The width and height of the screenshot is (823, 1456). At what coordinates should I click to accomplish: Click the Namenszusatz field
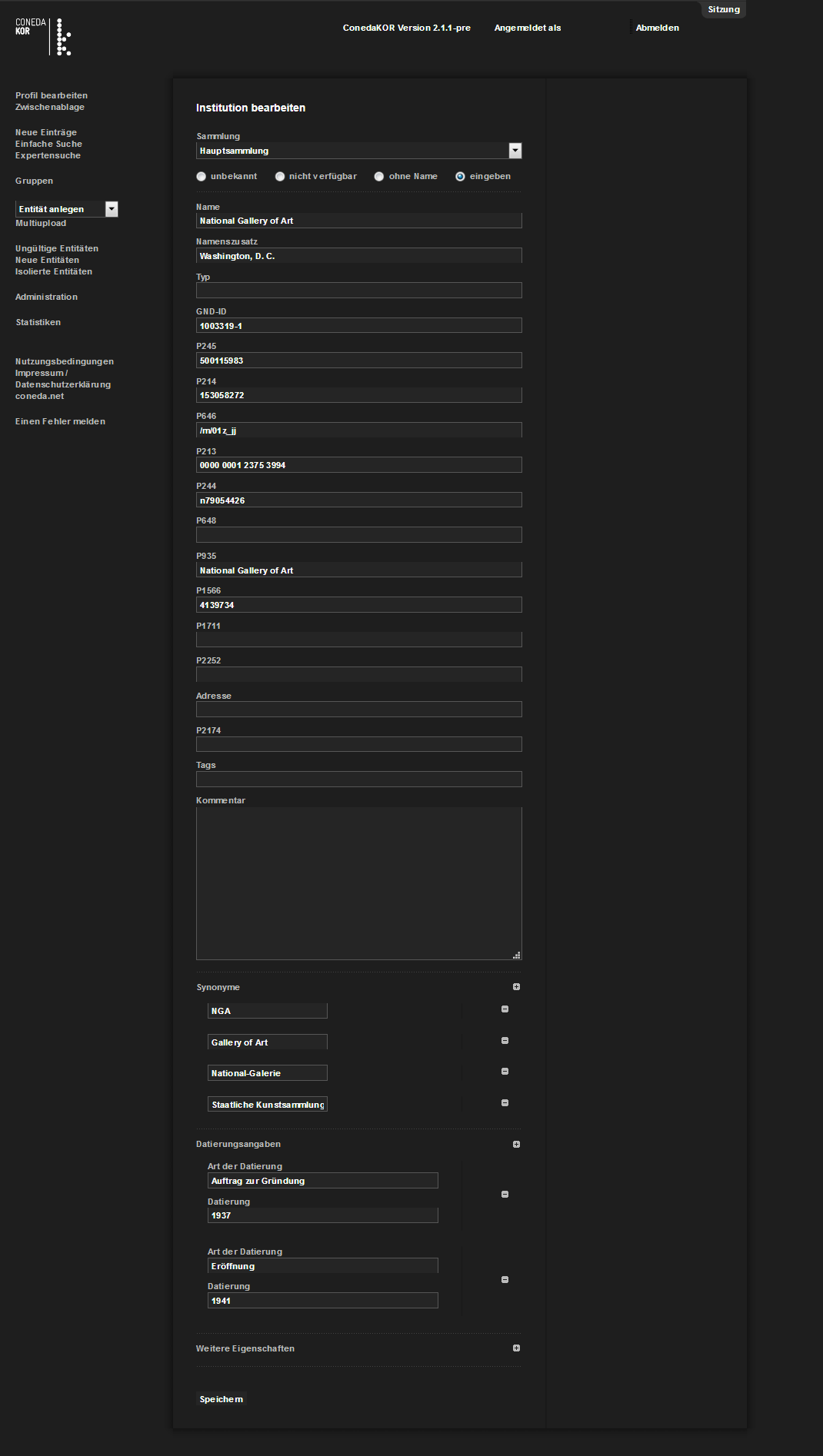[x=359, y=256]
